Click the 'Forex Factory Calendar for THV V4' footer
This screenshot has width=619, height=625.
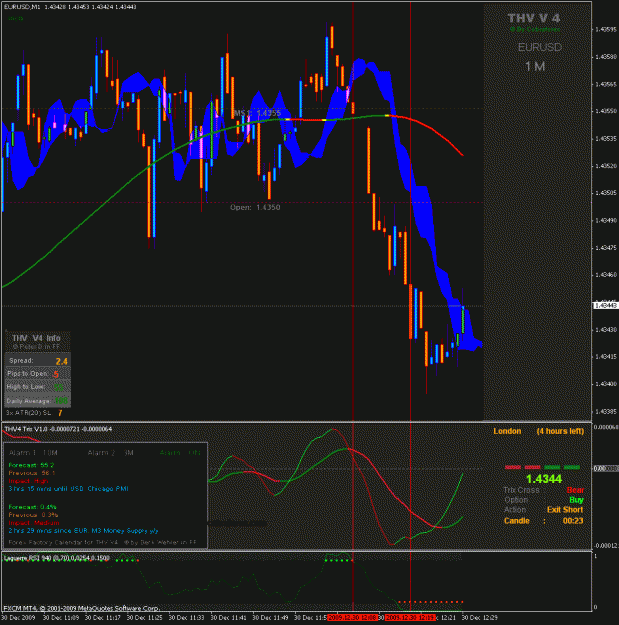point(102,542)
